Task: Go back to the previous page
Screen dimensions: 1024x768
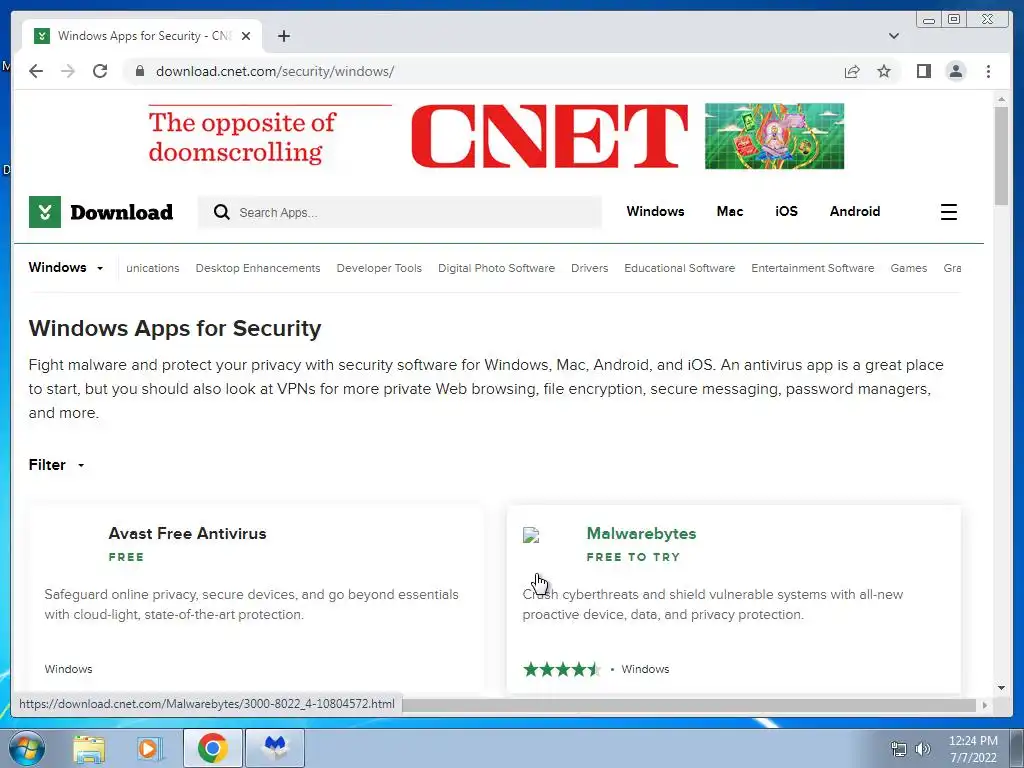Action: (x=36, y=71)
